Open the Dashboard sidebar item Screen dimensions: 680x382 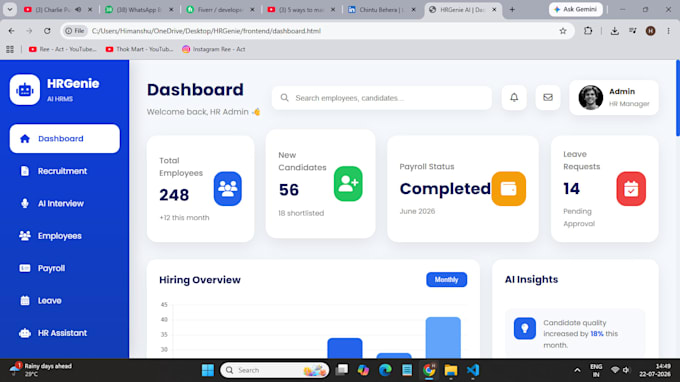(65, 139)
